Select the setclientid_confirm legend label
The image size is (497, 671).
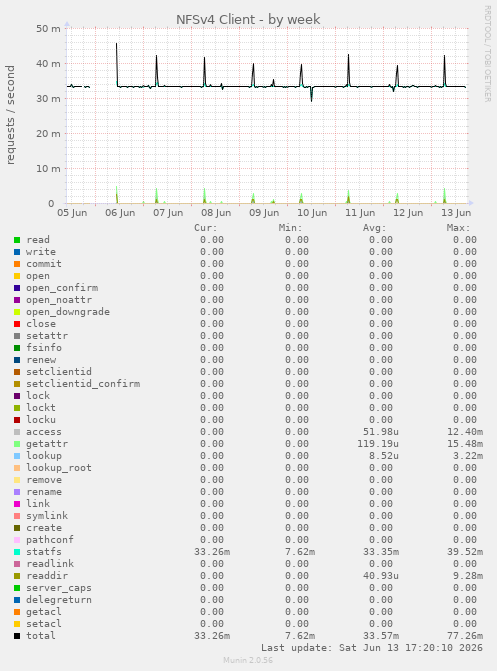pyautogui.click(x=83, y=384)
